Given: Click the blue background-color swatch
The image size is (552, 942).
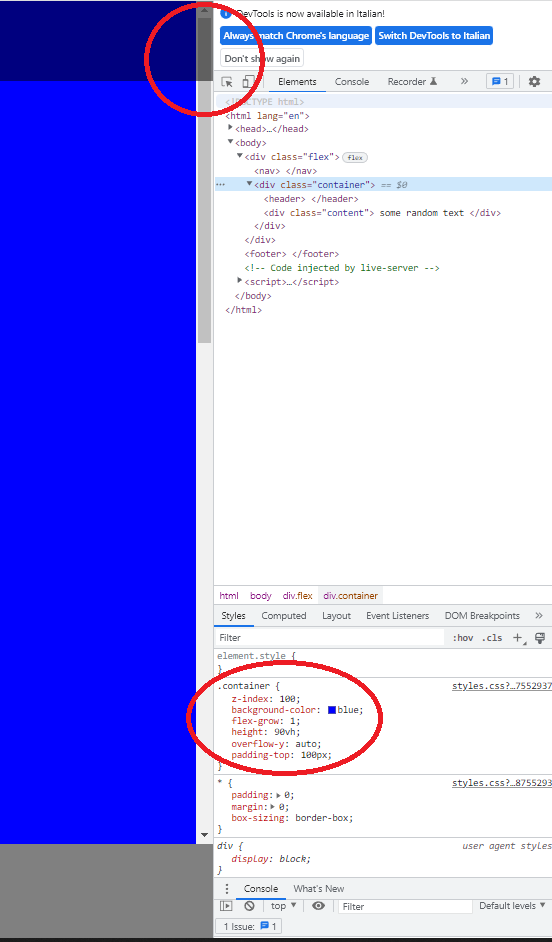Looking at the screenshot, I should pos(332,710).
